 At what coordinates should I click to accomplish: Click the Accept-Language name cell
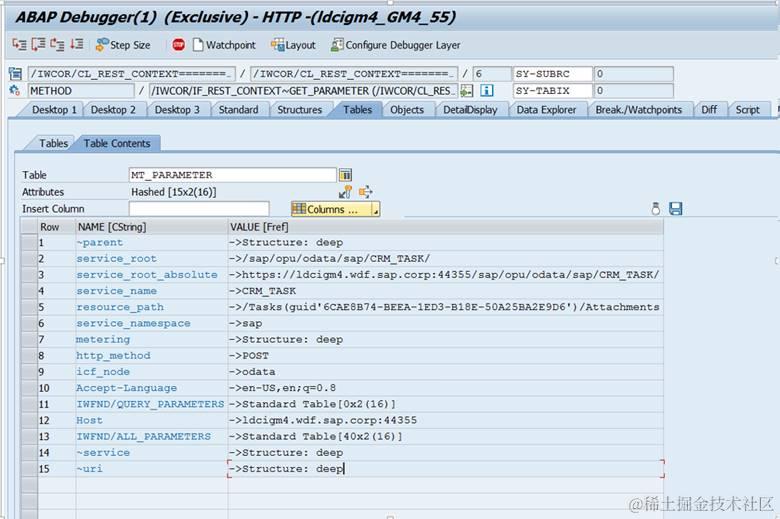pos(151,388)
